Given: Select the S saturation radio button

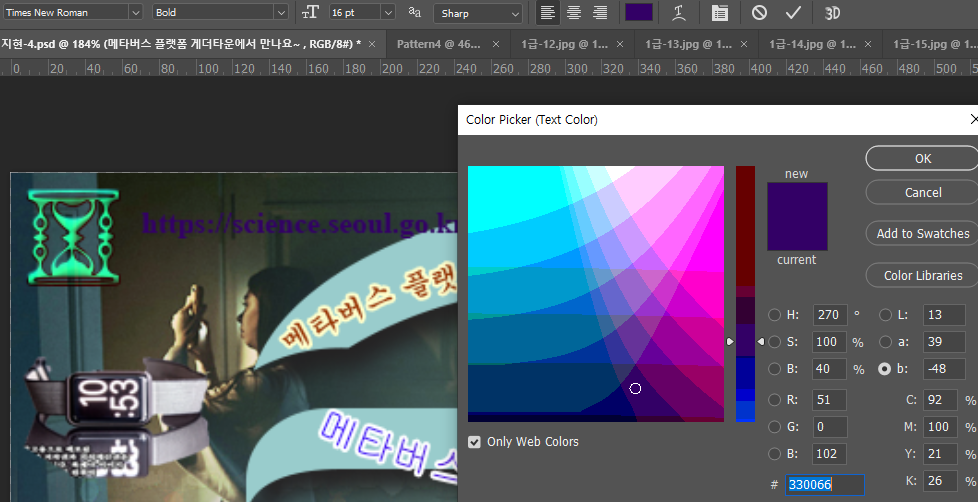Looking at the screenshot, I should coord(774,342).
